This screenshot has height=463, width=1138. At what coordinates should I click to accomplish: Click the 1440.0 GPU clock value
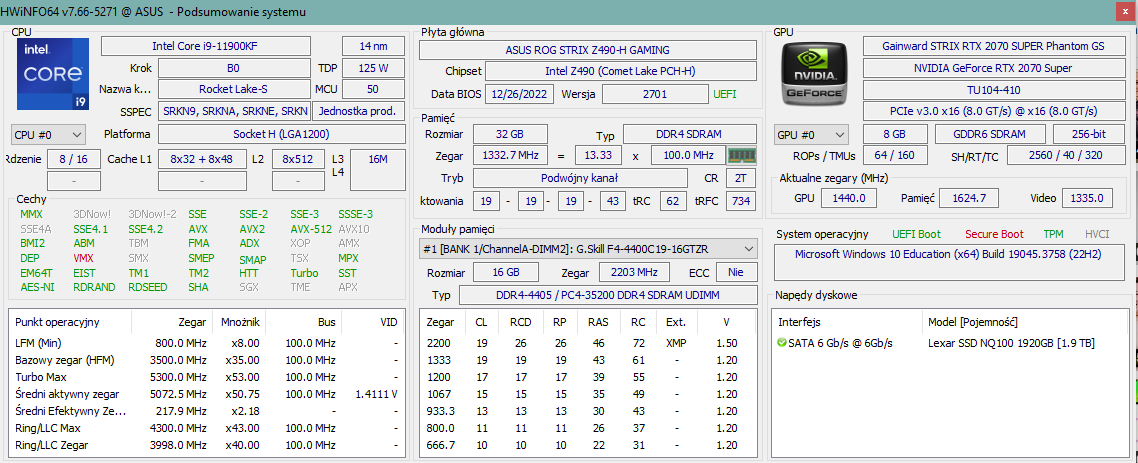[x=848, y=198]
